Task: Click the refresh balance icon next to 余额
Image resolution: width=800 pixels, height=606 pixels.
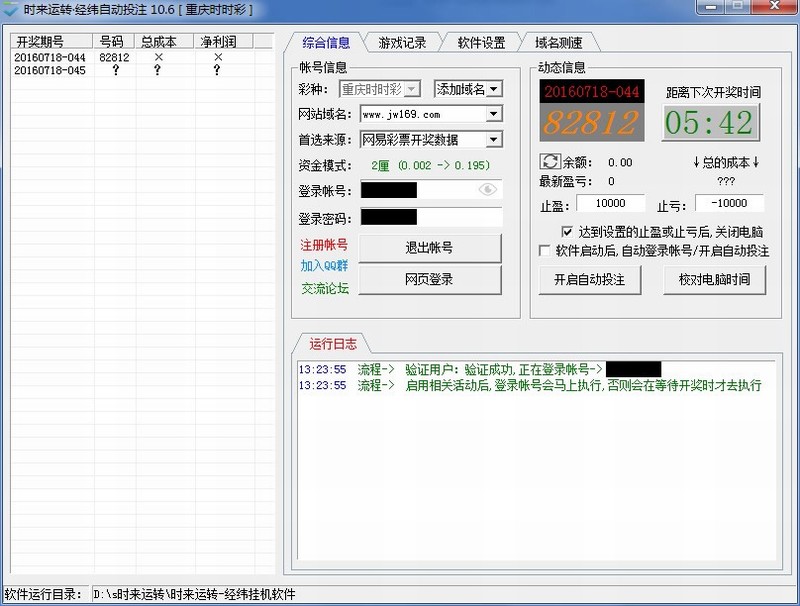Action: [549, 162]
